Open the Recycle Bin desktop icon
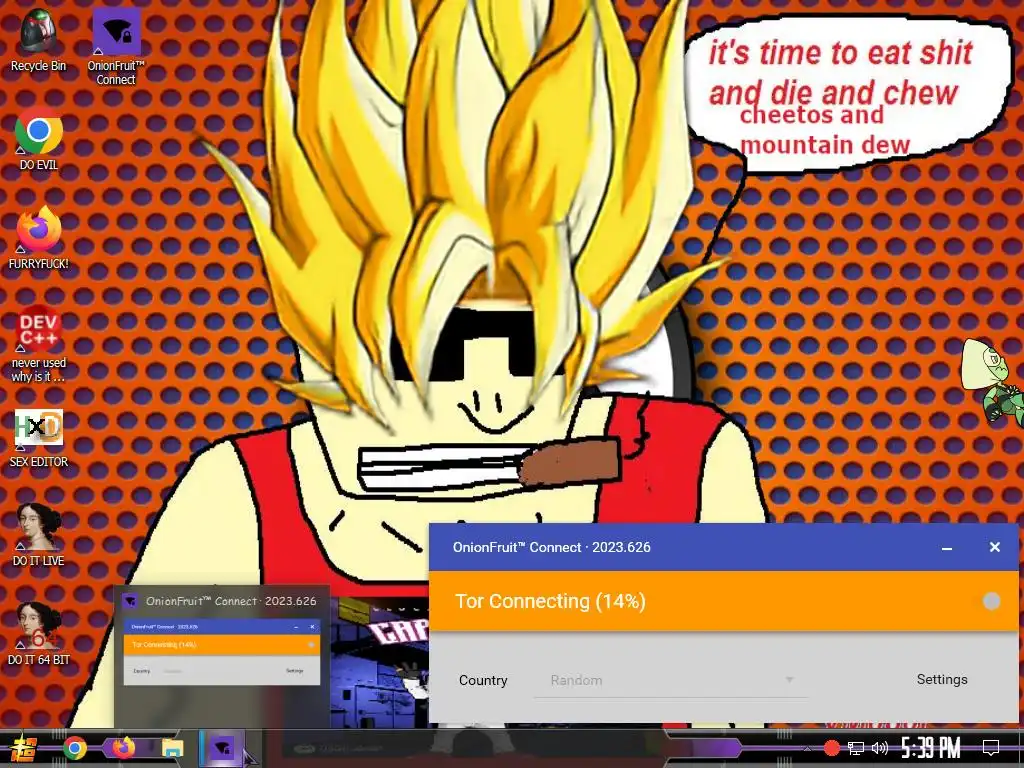This screenshot has height=768, width=1024. pyautogui.click(x=39, y=39)
